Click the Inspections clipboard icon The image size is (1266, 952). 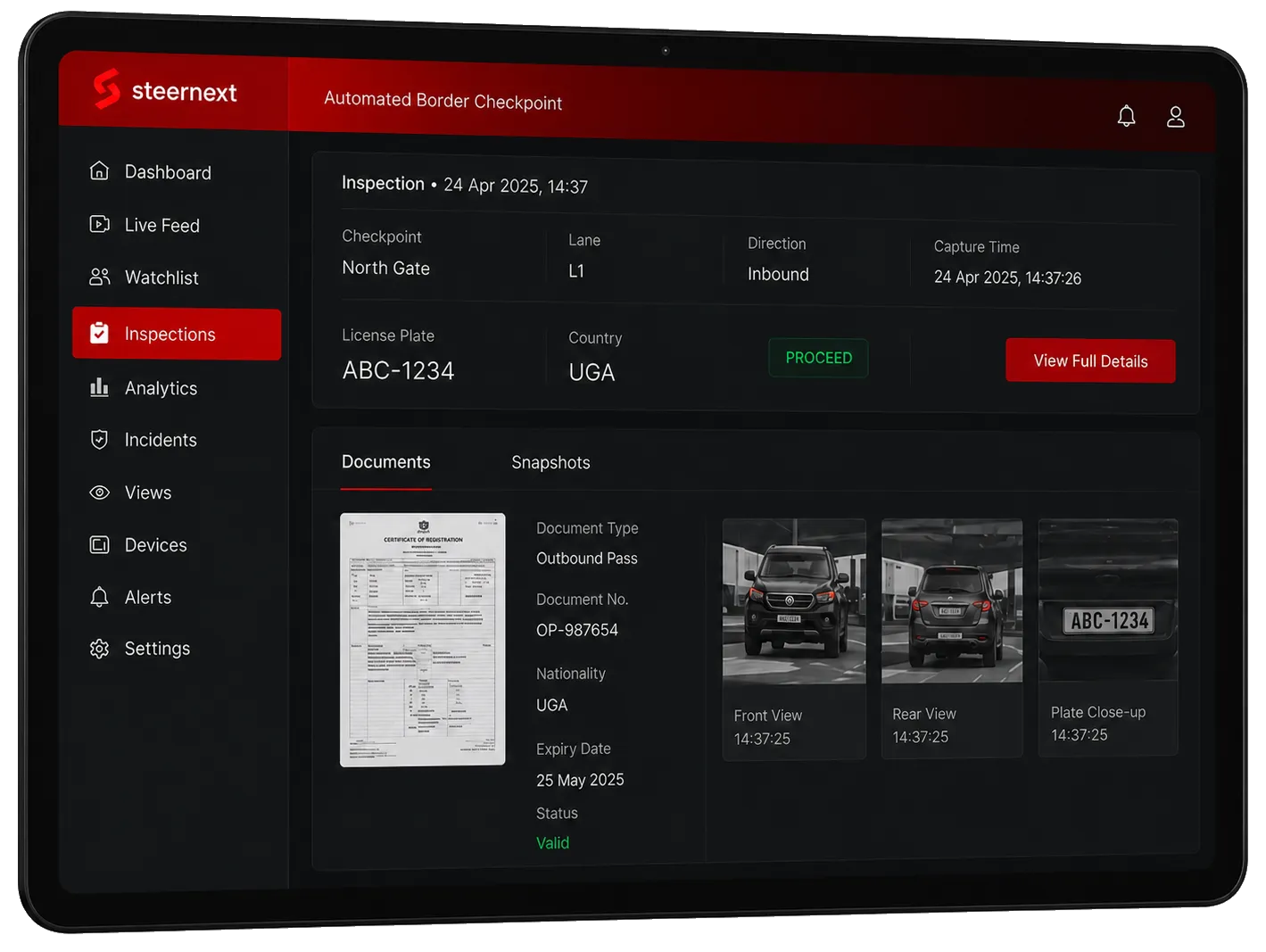[x=99, y=333]
